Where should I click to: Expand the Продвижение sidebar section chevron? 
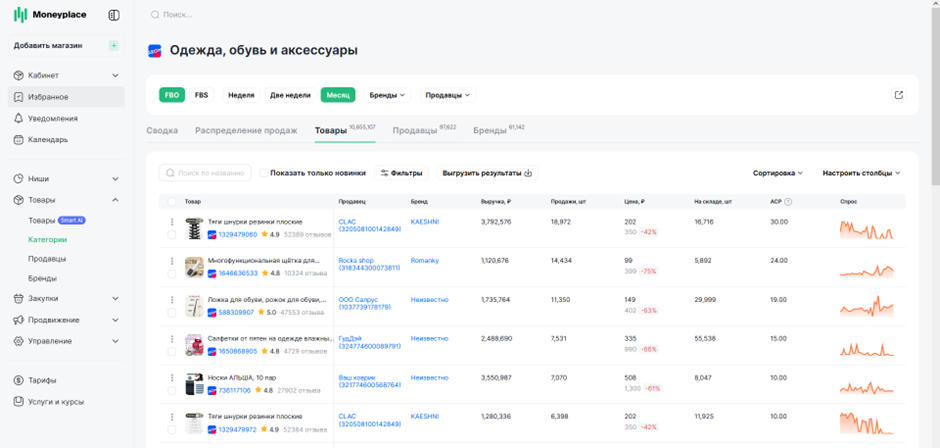[116, 320]
